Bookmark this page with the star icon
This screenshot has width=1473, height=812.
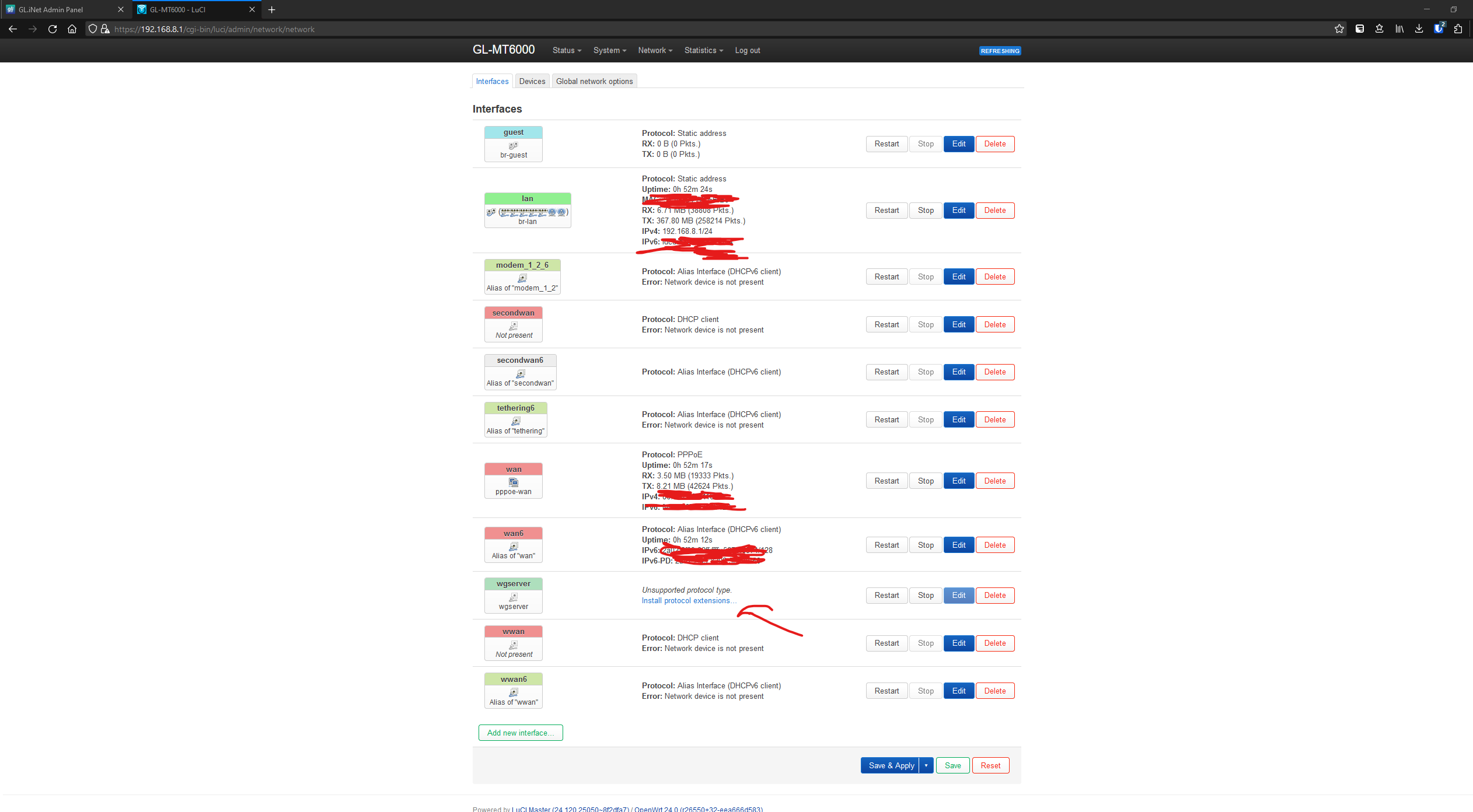click(x=1339, y=29)
